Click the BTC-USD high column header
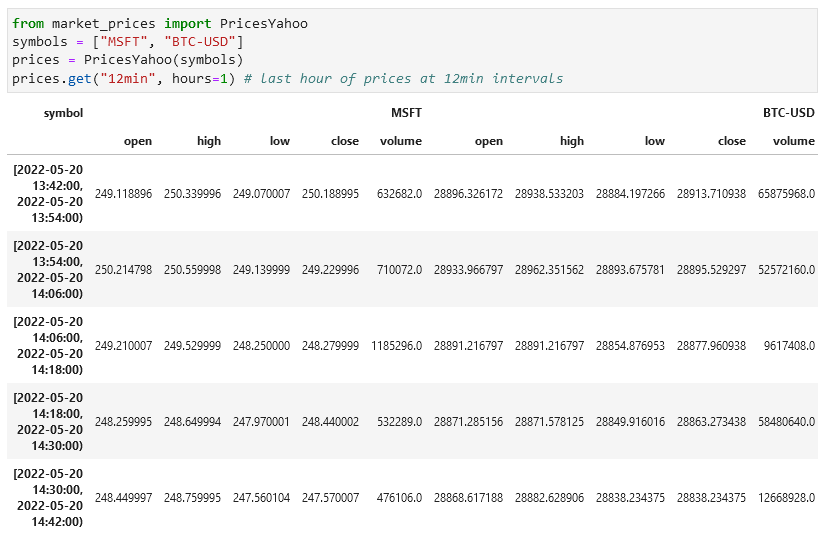Viewport: 827px width, 534px height. [x=572, y=141]
